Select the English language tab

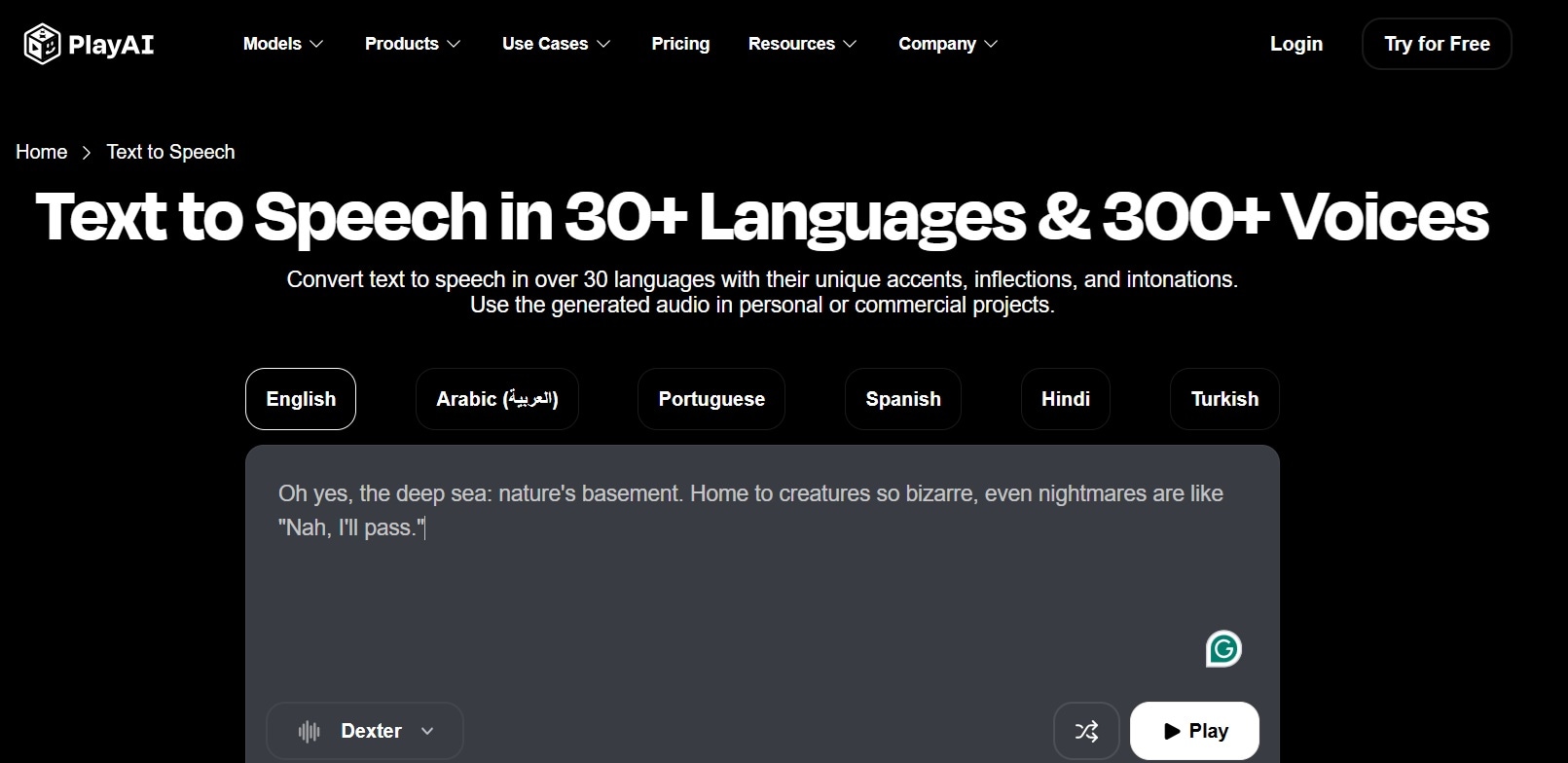click(x=301, y=399)
